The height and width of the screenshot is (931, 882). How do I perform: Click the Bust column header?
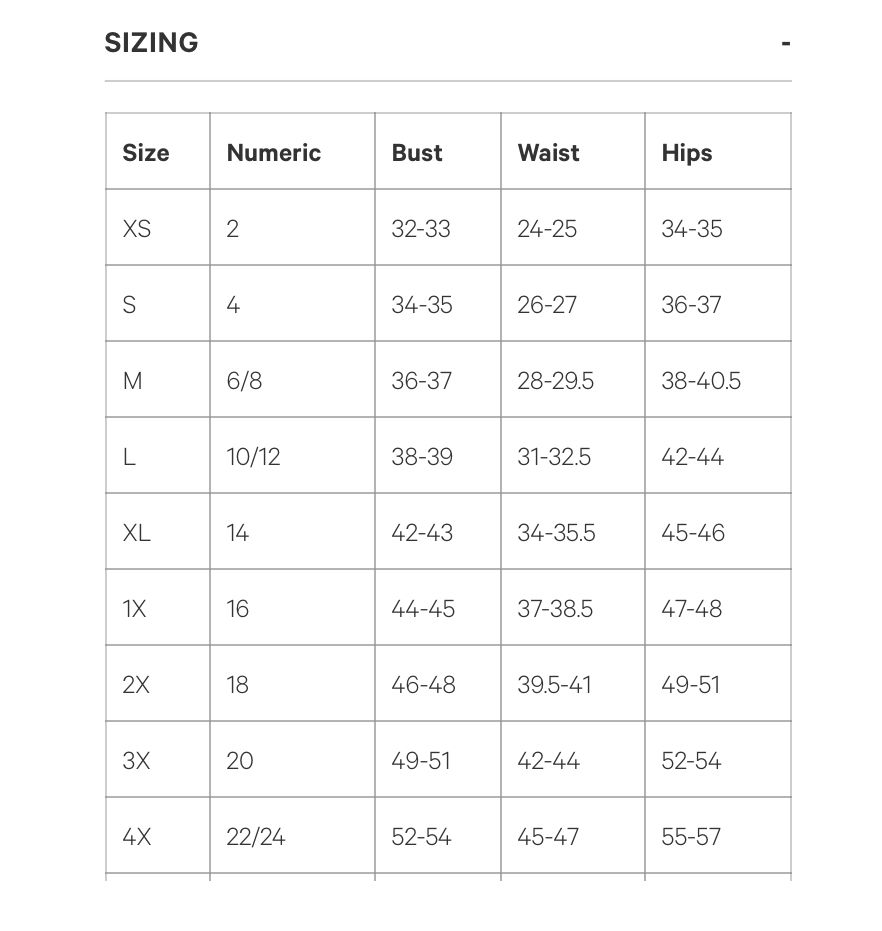[x=417, y=153]
